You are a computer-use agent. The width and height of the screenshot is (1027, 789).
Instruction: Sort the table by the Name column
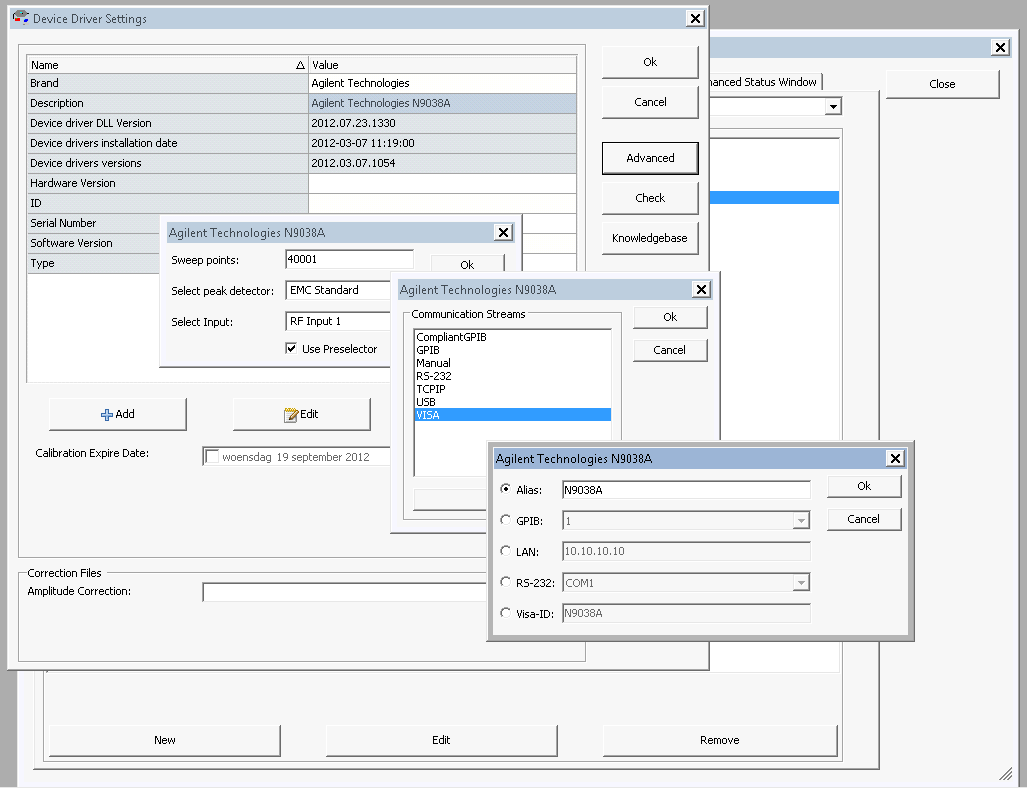(x=167, y=65)
